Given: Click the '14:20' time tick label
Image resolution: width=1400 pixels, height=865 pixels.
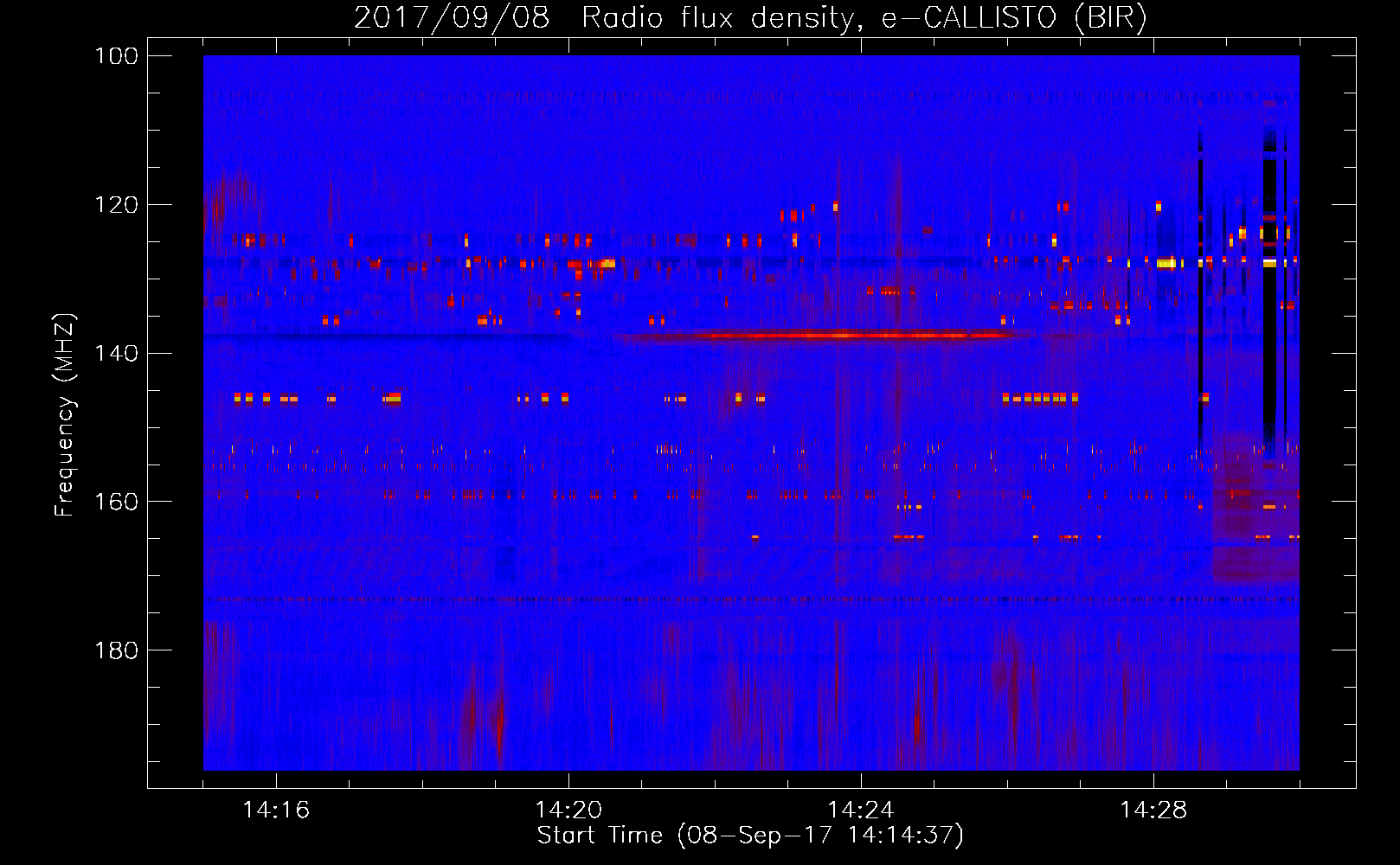Looking at the screenshot, I should coord(568,811).
